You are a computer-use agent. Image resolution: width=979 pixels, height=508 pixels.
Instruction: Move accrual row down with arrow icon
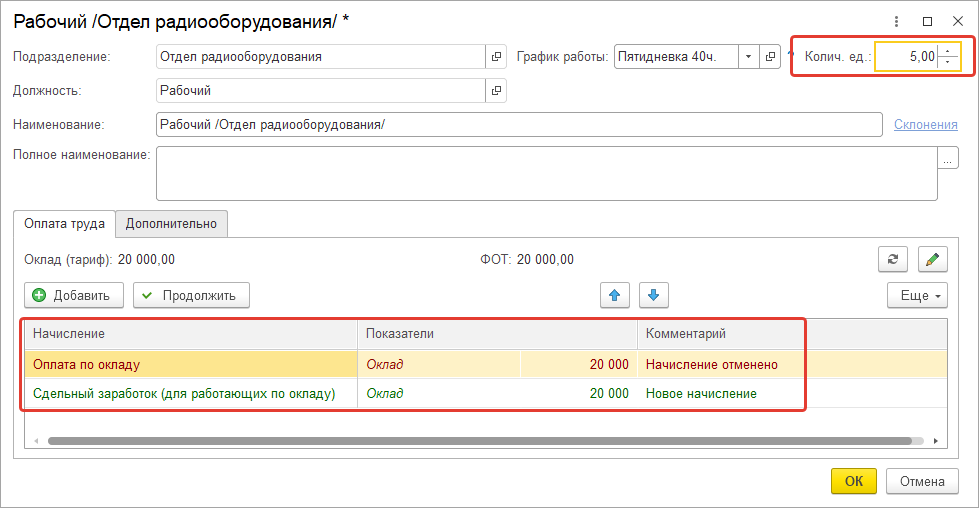tap(654, 295)
